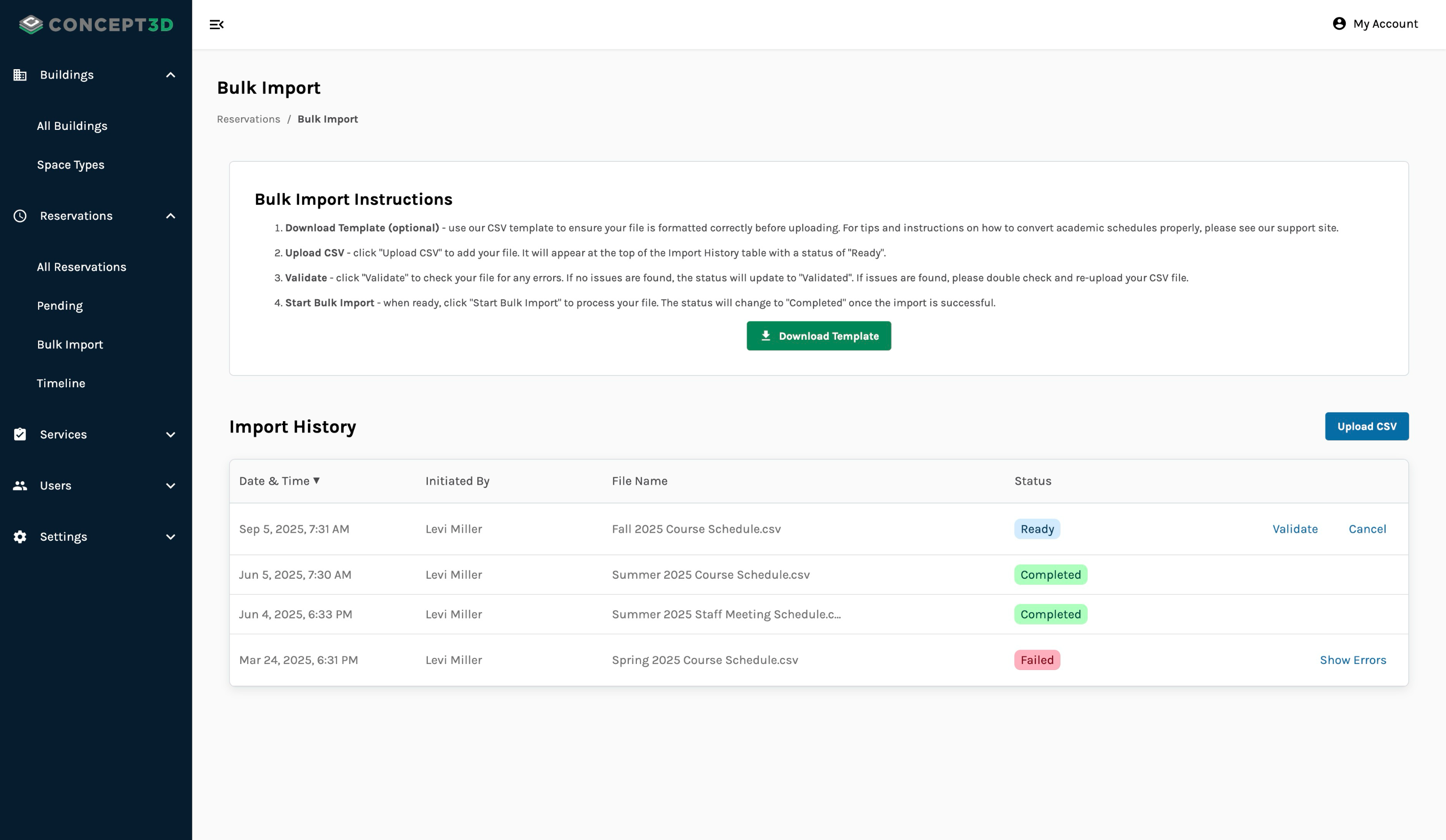Viewport: 1446px width, 840px height.
Task: Expand the Settings menu chevron
Action: [170, 536]
